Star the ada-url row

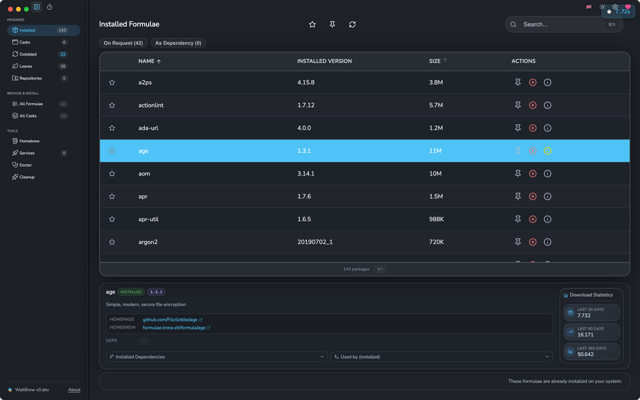coord(112,128)
